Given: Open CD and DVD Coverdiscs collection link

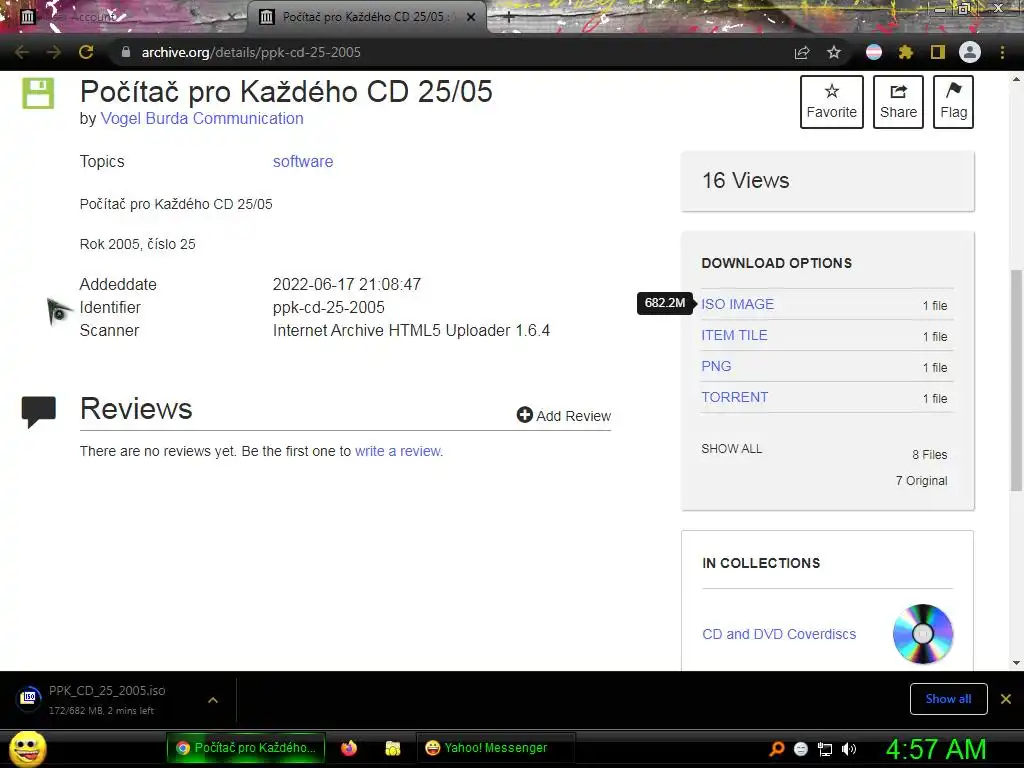Looking at the screenshot, I should pos(779,634).
